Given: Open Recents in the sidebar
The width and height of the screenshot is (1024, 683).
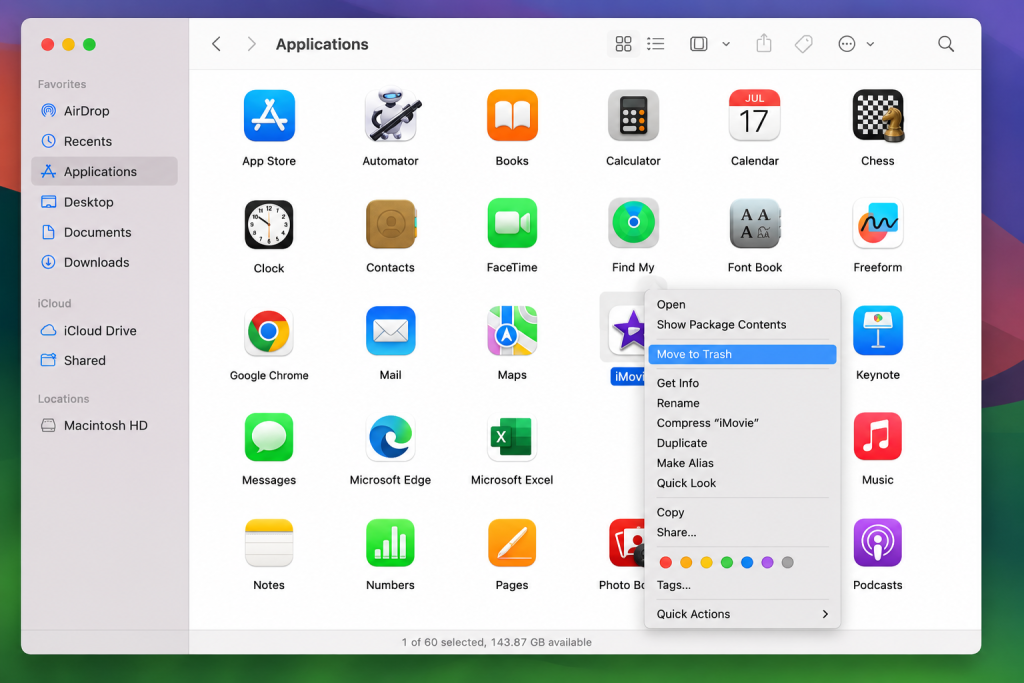Looking at the screenshot, I should pos(104,141).
